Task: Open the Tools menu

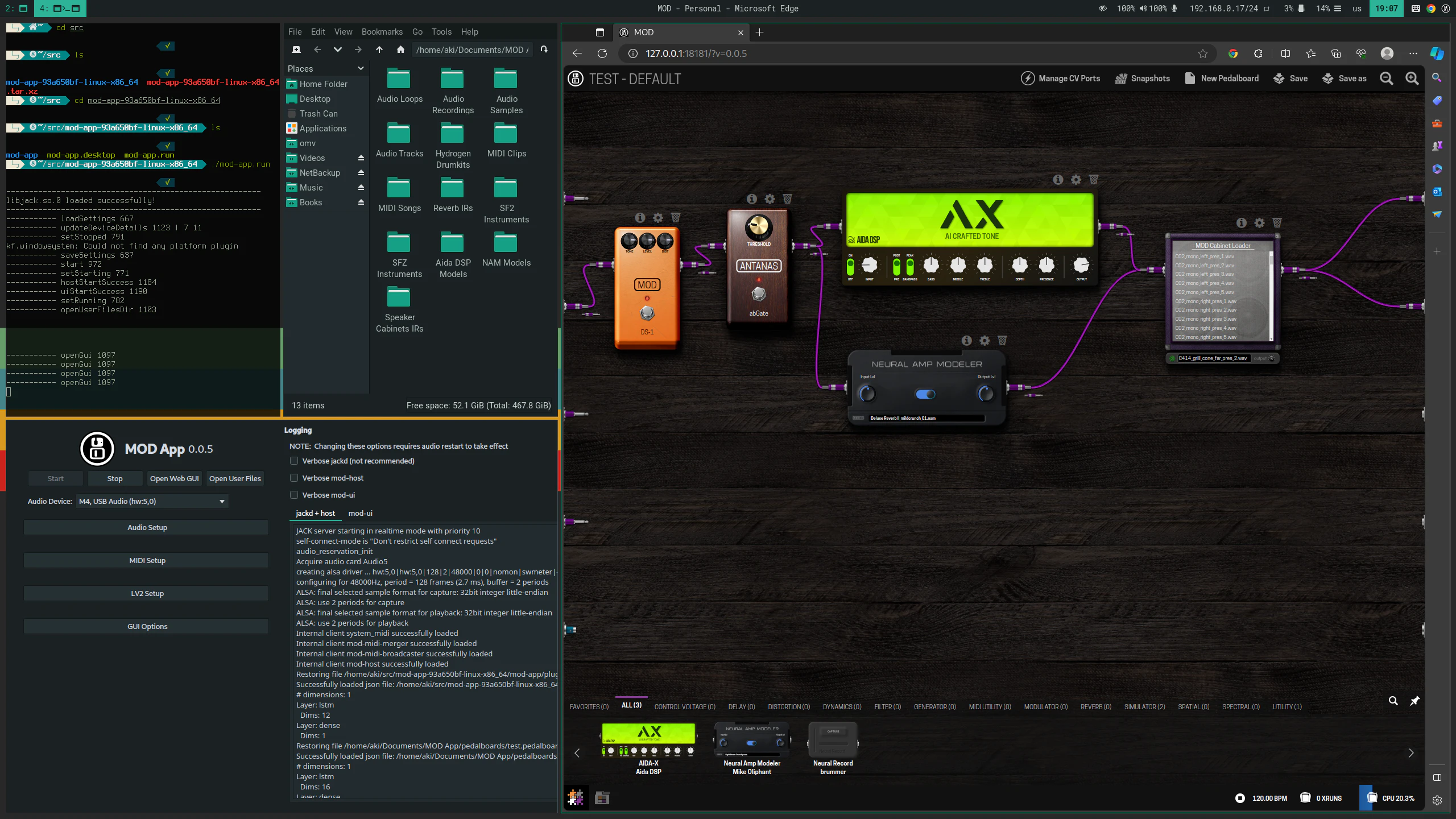Action: [441, 32]
